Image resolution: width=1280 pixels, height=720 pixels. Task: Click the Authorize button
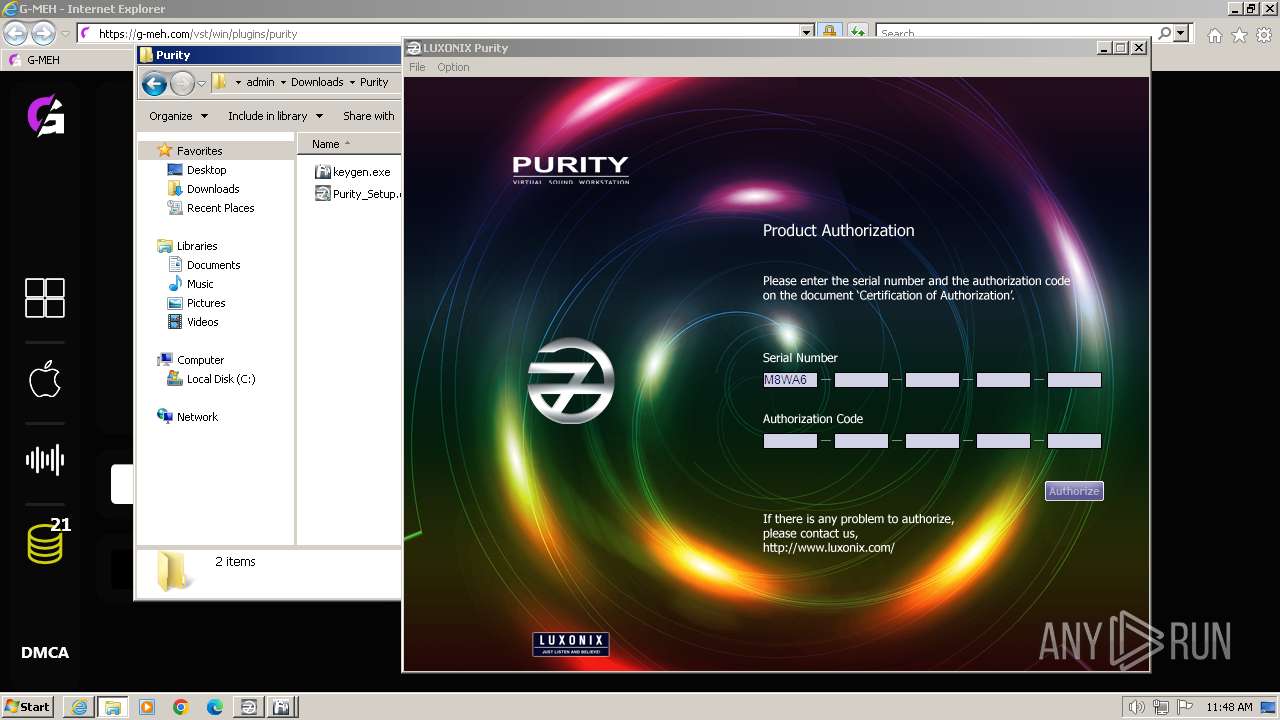(1074, 491)
